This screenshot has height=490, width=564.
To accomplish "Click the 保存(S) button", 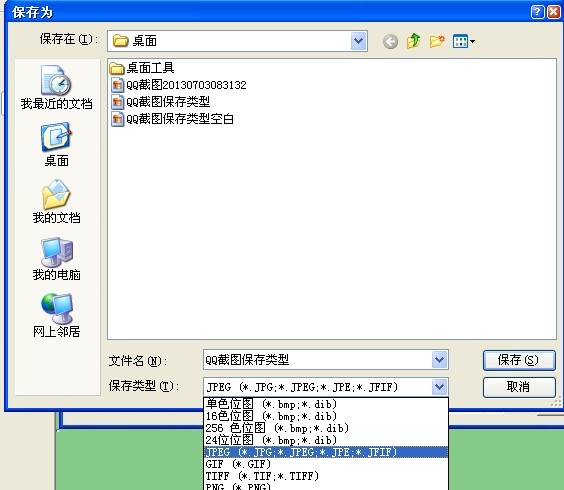I will point(519,360).
